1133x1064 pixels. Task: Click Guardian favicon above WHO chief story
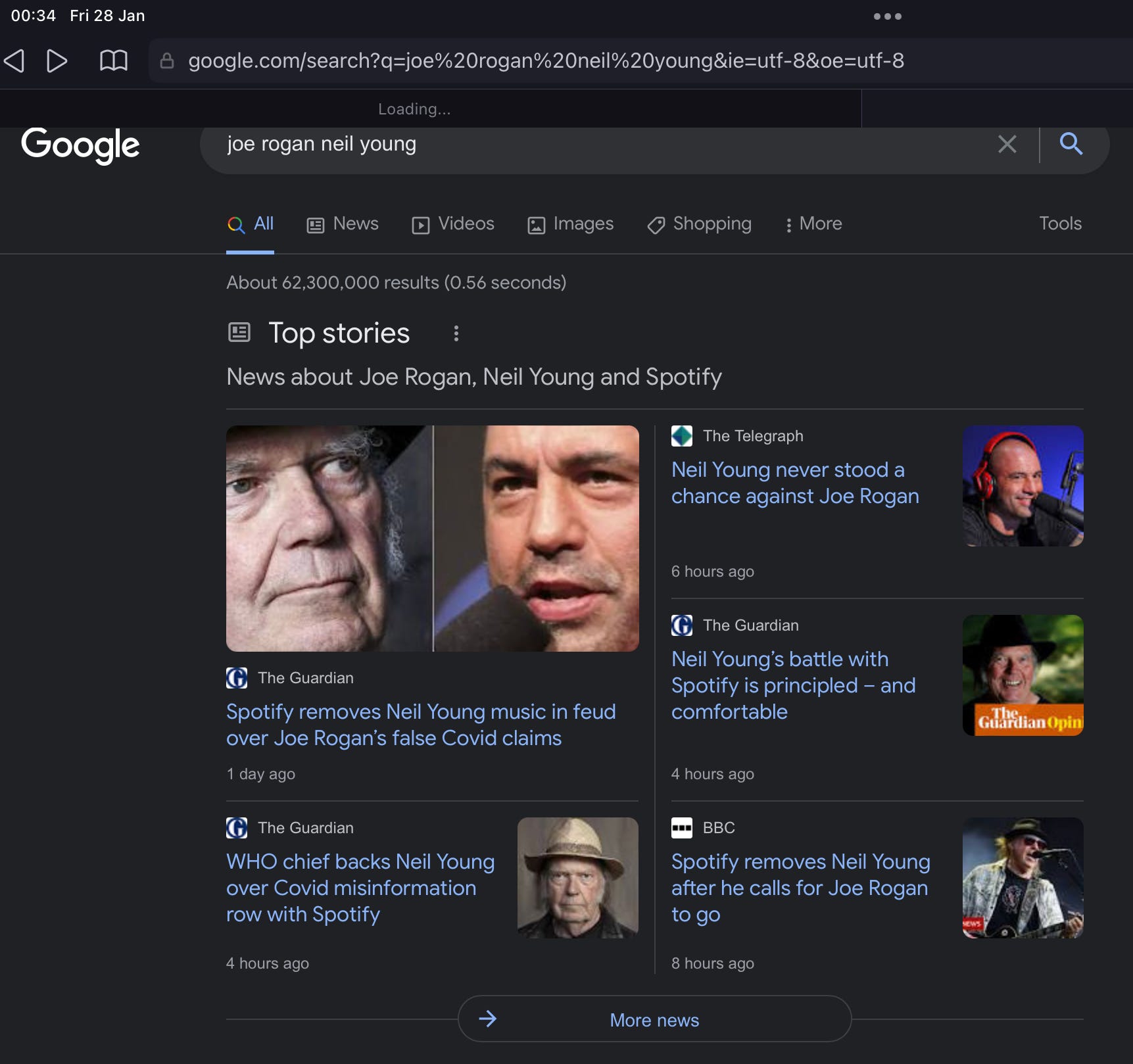pos(237,828)
